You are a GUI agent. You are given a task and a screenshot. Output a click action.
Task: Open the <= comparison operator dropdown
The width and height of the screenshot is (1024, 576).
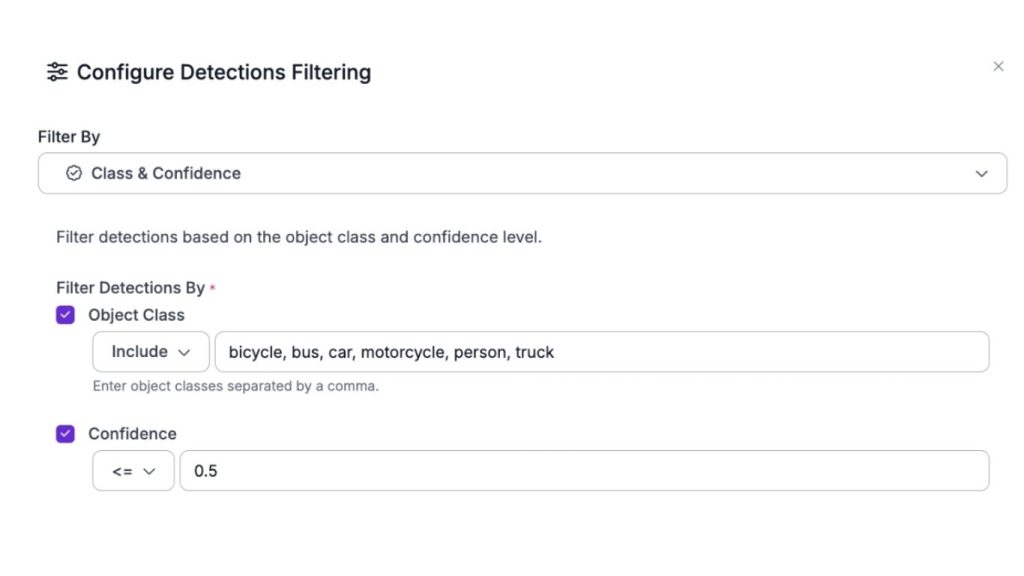[133, 471]
